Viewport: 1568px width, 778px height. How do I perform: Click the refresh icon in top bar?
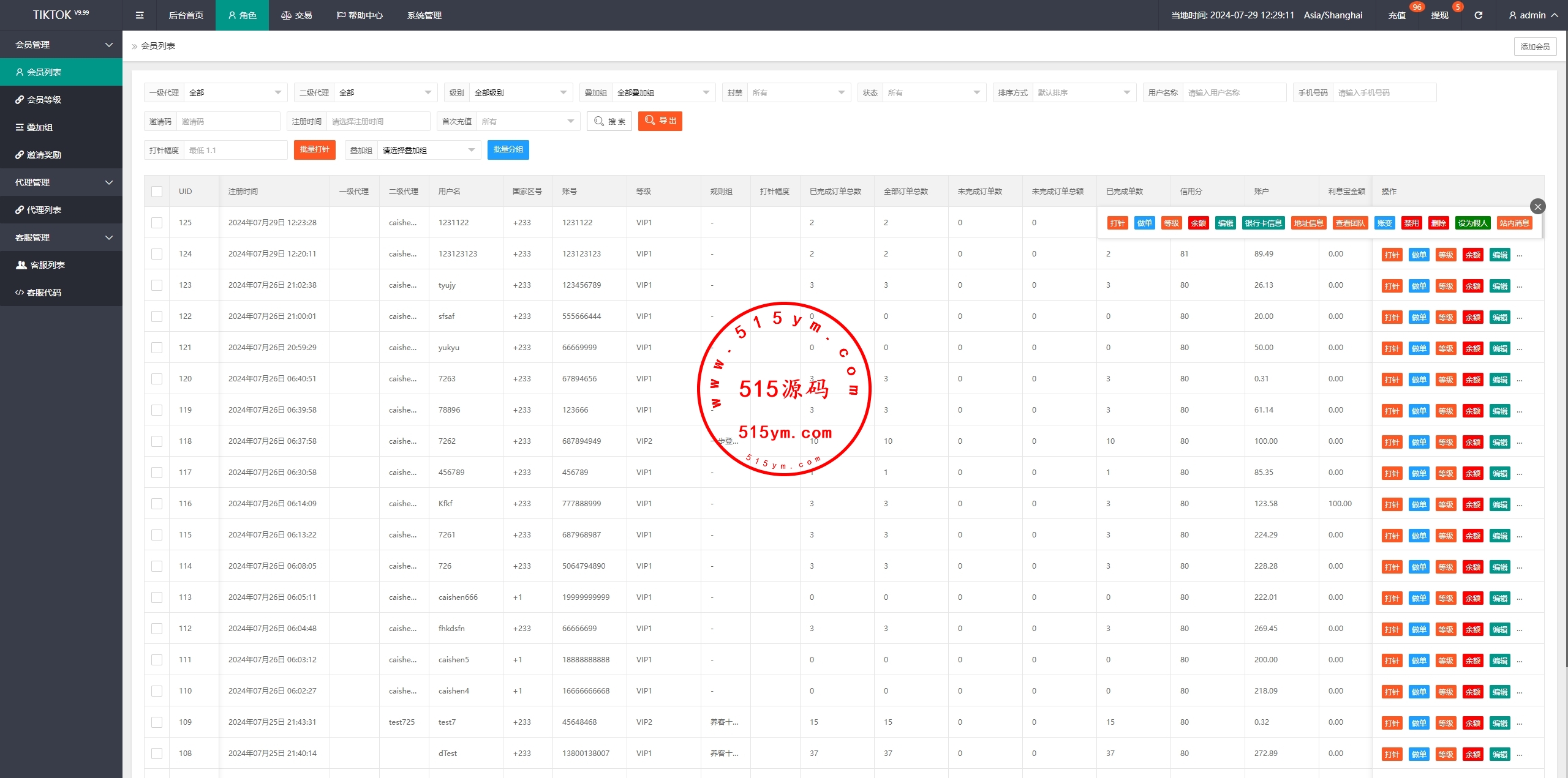tap(1478, 15)
